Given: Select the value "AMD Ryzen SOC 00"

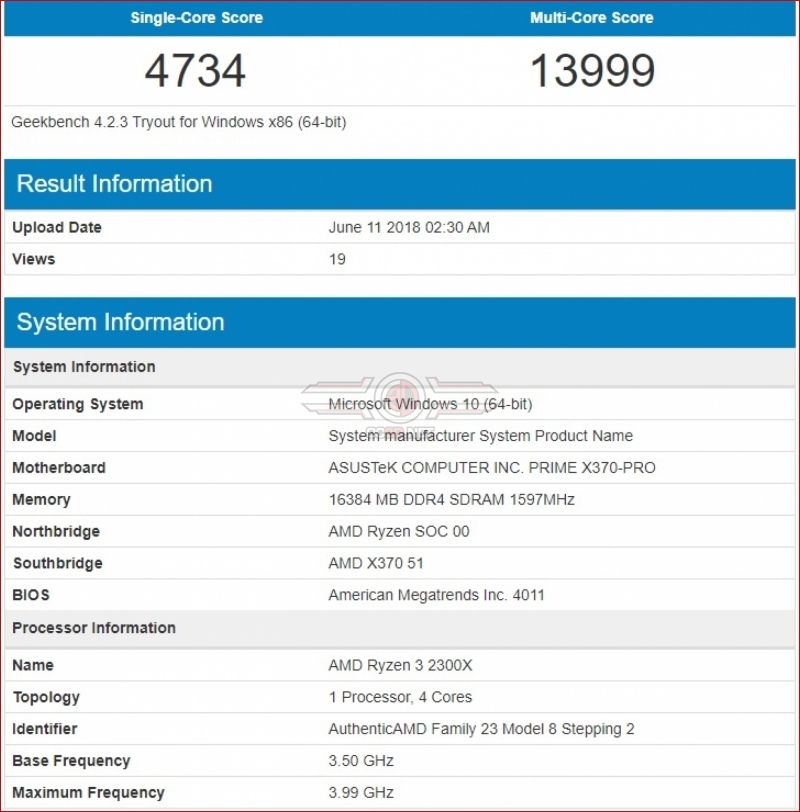Looking at the screenshot, I should pos(399,531).
